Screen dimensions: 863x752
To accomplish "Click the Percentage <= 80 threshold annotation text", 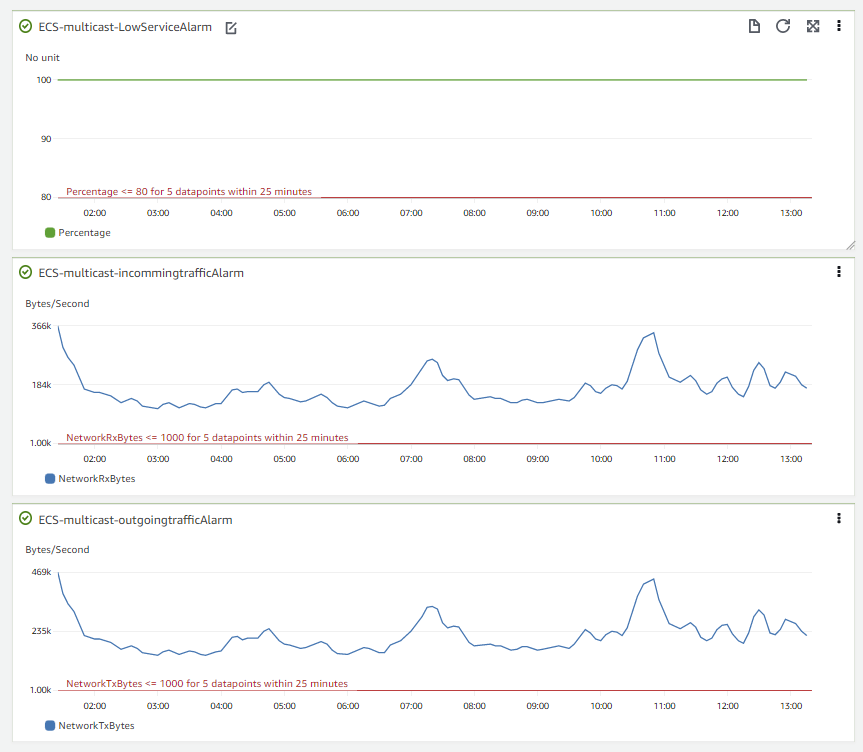I will click(x=189, y=191).
